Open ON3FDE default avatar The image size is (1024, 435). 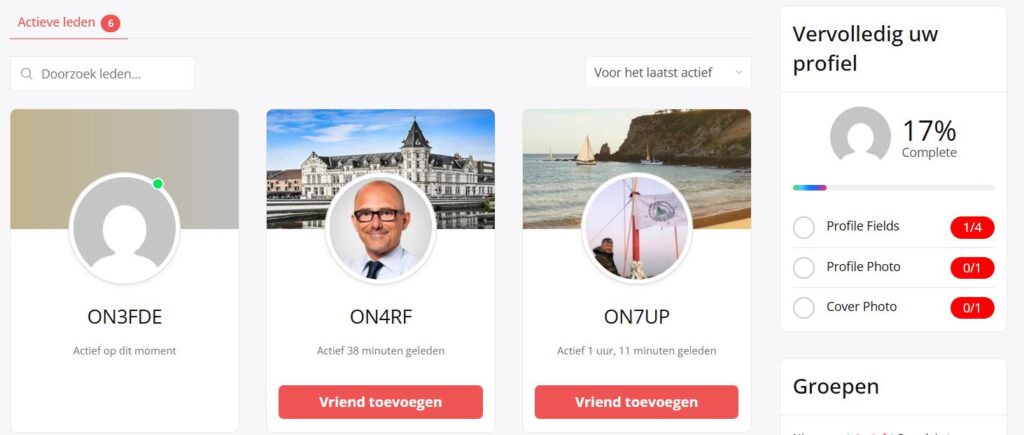125,229
